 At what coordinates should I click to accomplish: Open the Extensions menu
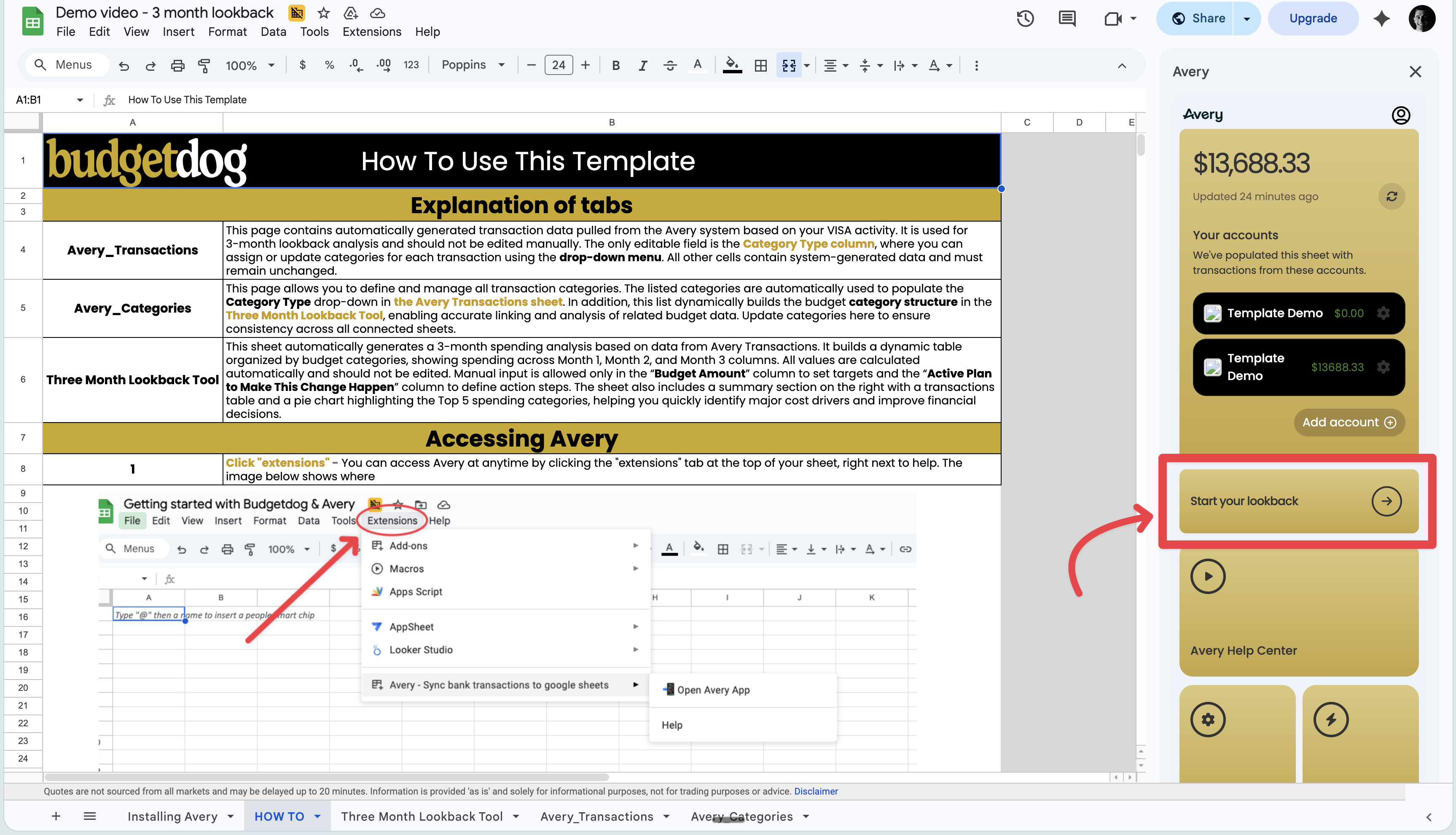(371, 32)
